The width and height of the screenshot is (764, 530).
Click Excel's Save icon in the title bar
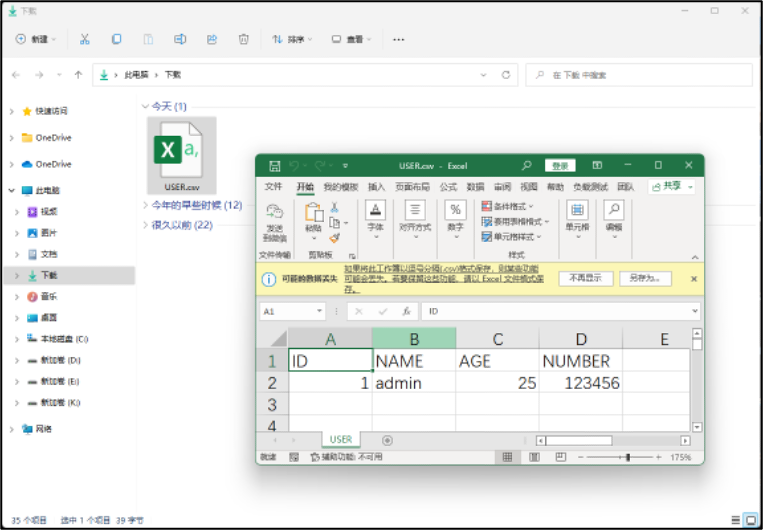click(x=275, y=166)
